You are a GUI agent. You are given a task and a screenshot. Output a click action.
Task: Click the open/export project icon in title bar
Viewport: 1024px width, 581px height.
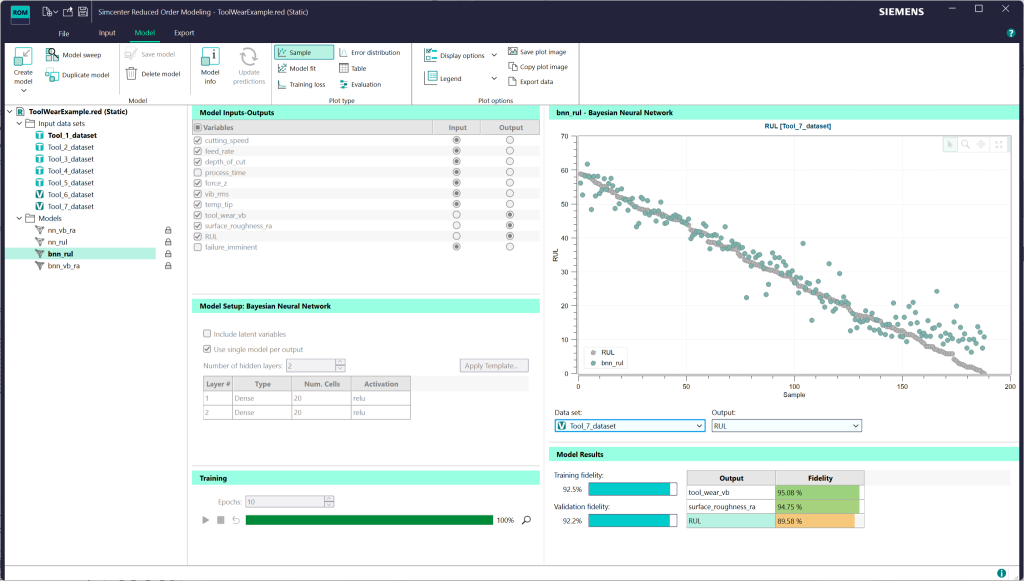[67, 12]
